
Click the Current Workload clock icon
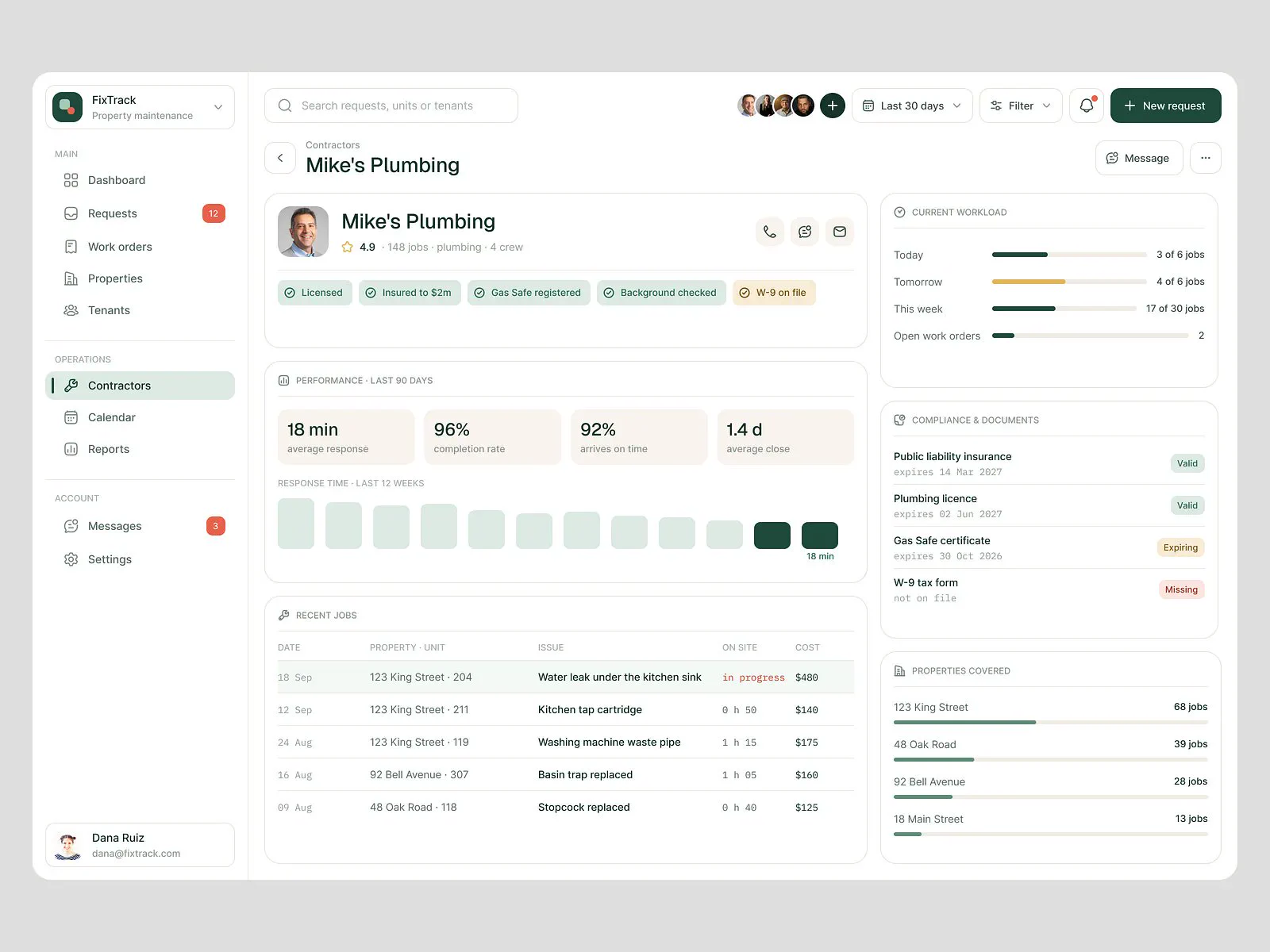[899, 212]
